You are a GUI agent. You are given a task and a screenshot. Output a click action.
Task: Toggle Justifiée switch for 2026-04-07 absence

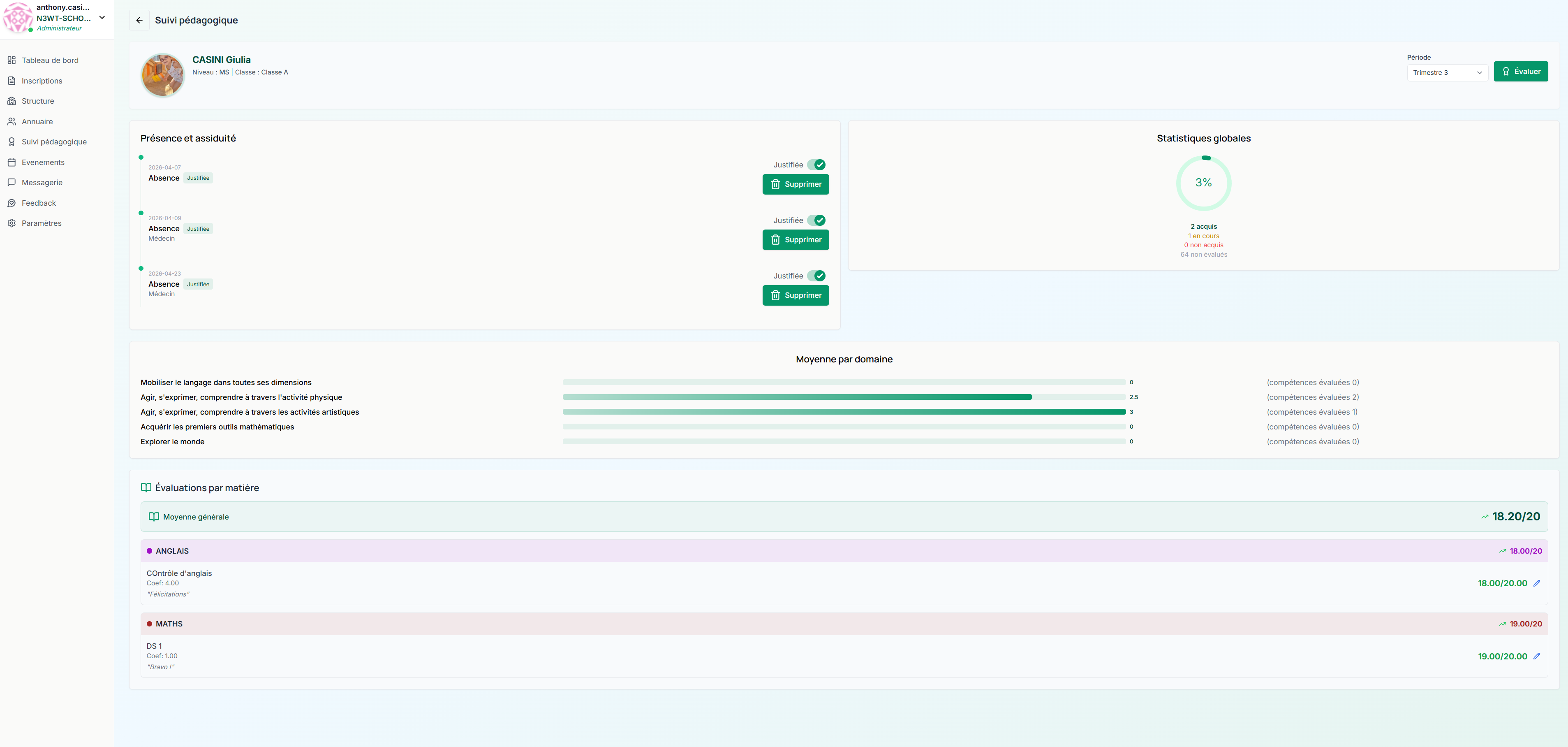(x=816, y=165)
